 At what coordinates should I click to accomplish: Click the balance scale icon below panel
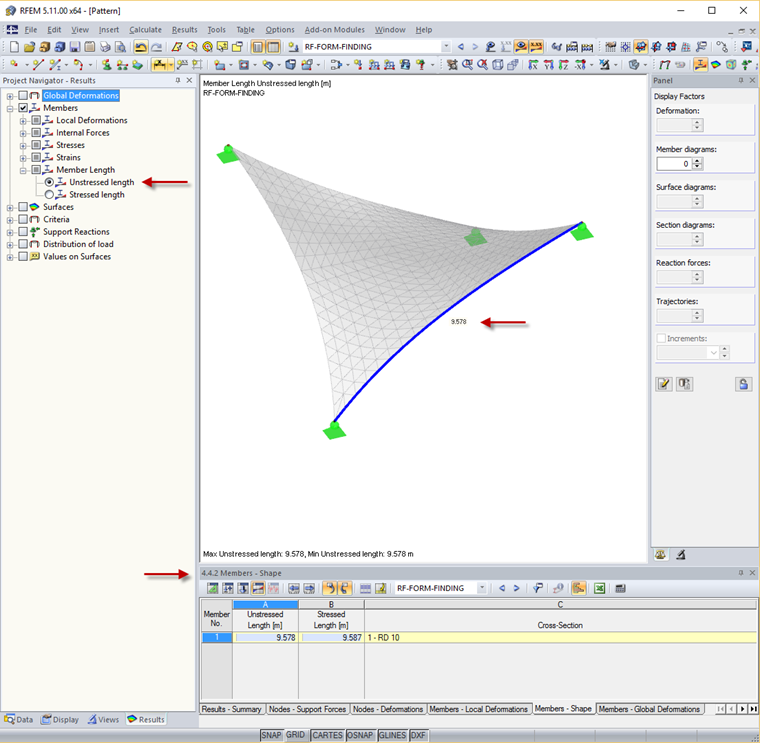pos(660,555)
